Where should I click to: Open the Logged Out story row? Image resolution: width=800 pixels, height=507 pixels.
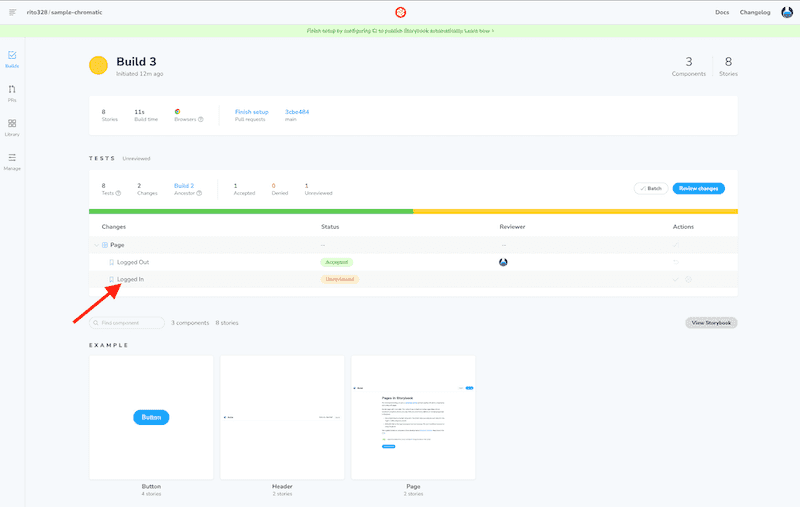[133, 262]
